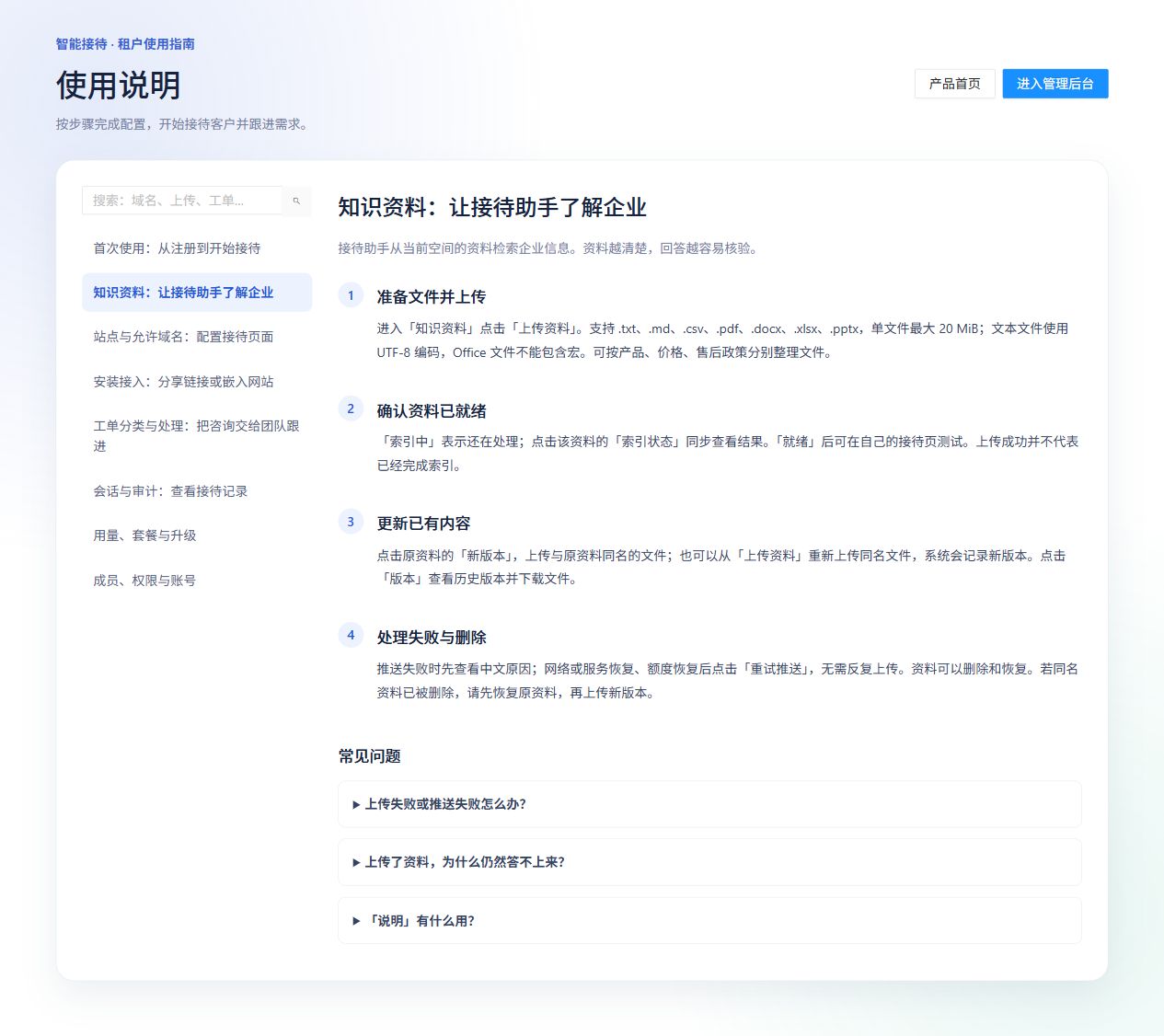Click subtitle 按步骤完成配置，开始接待客户并跟进需求
The image size is (1164, 1036).
(x=181, y=124)
